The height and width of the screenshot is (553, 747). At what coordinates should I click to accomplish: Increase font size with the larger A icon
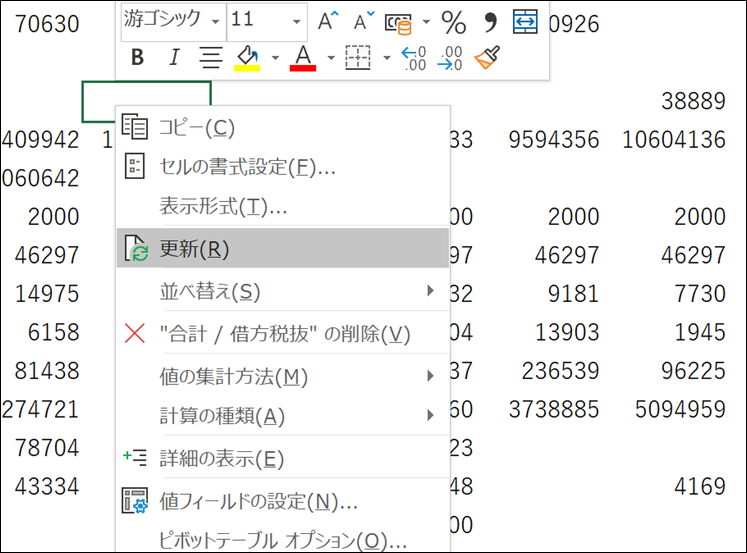[x=328, y=21]
